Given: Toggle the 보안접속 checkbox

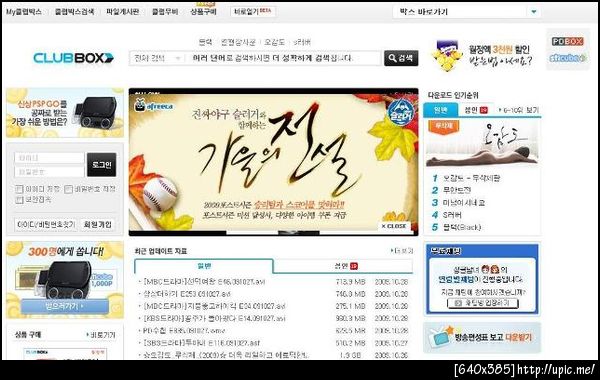Looking at the screenshot, I should click(x=19, y=200).
